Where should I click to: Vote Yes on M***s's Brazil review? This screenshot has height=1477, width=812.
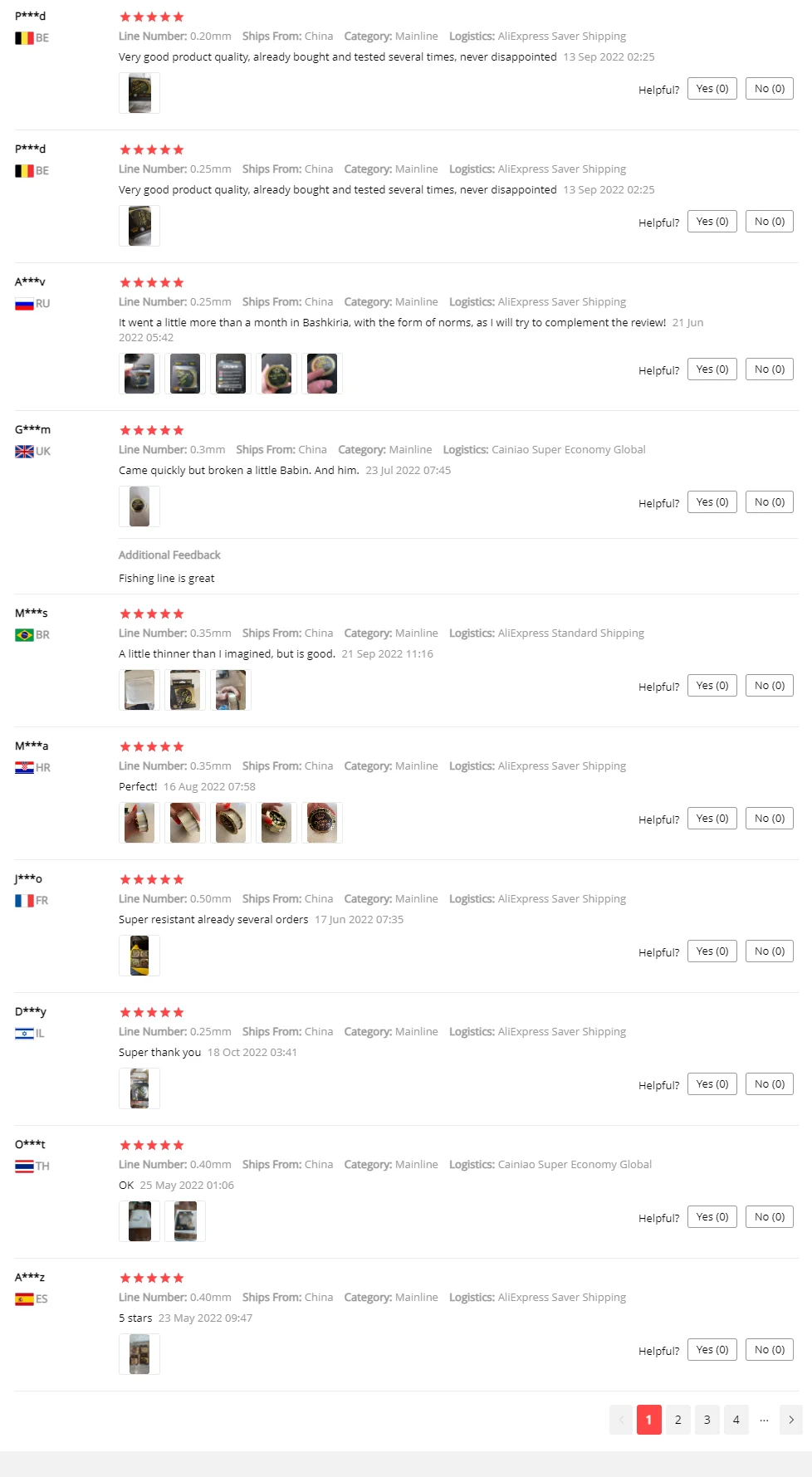click(712, 686)
